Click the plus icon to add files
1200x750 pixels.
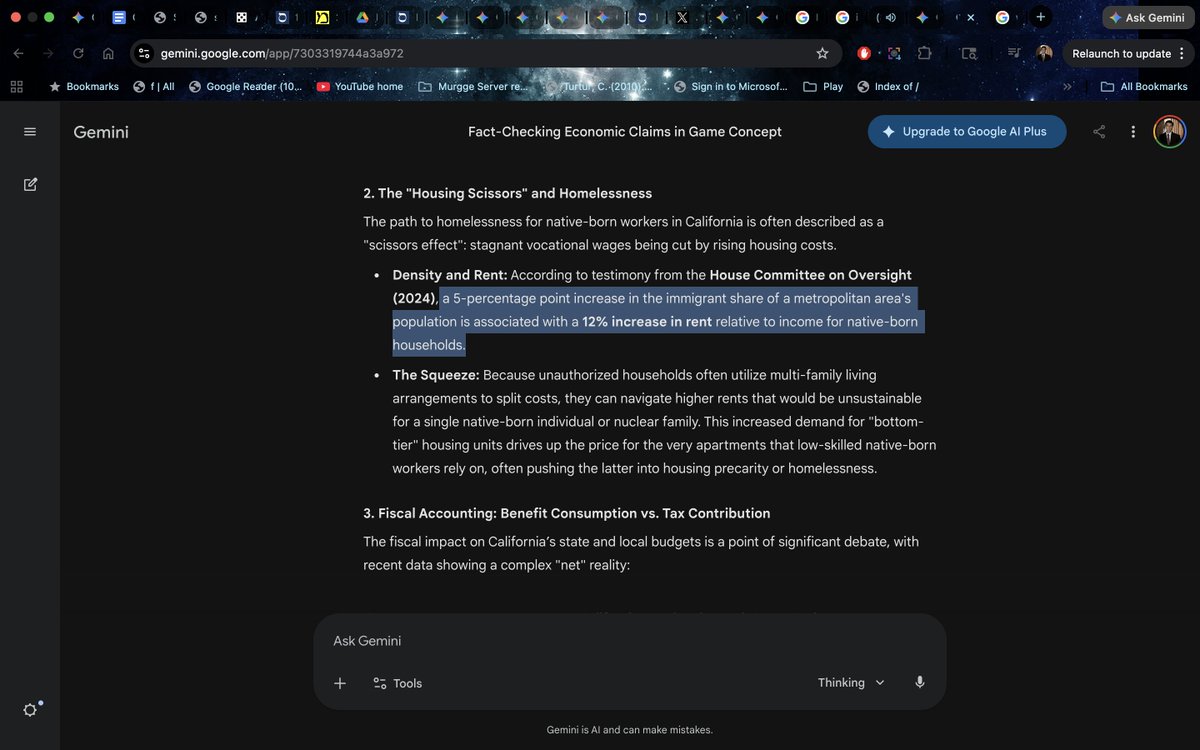click(340, 683)
